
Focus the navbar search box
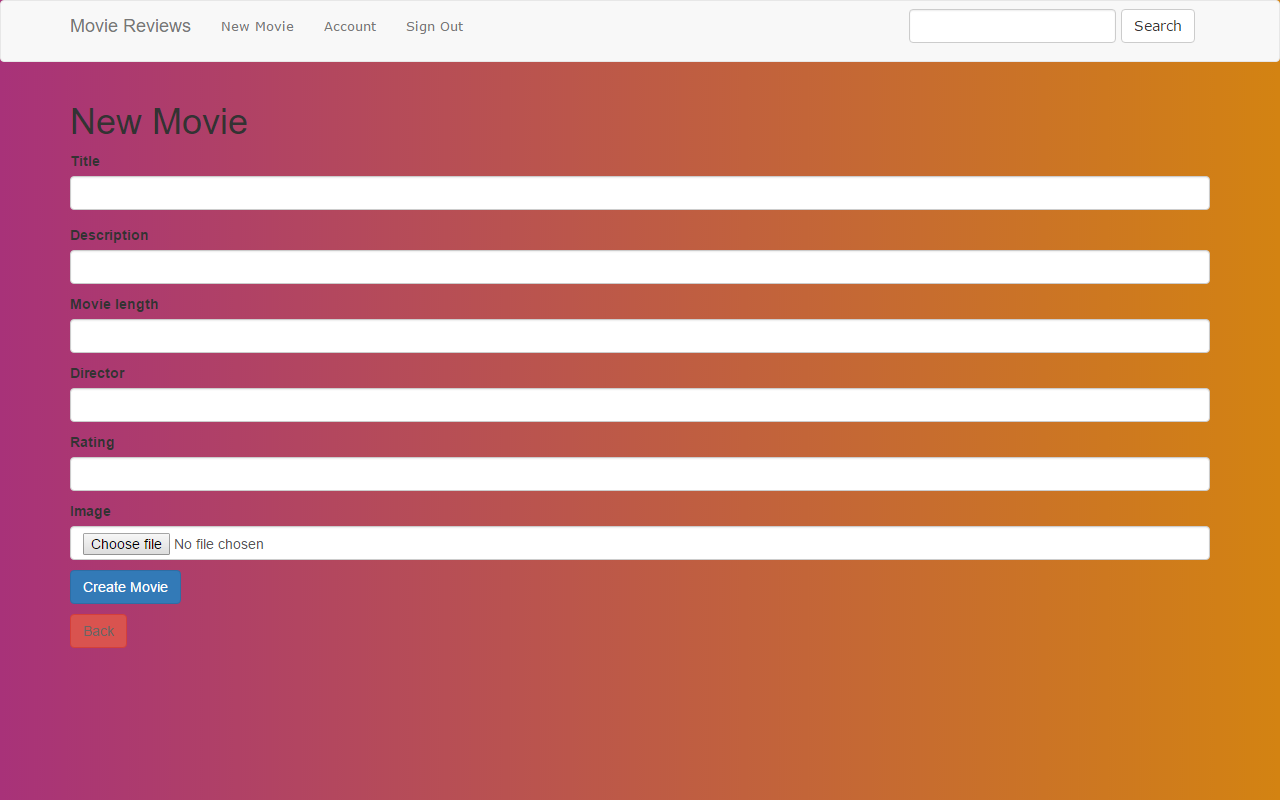coord(1012,26)
